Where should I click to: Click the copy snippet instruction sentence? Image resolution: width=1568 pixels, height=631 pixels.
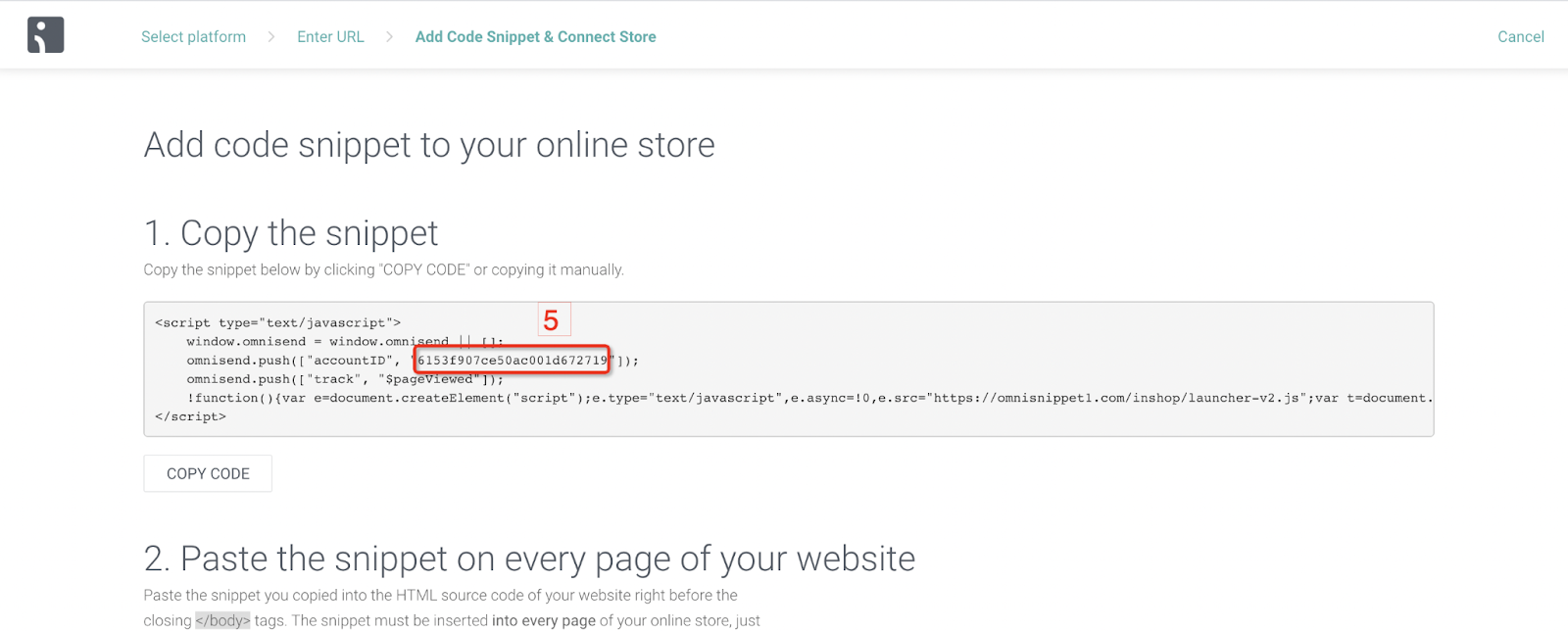point(383,269)
